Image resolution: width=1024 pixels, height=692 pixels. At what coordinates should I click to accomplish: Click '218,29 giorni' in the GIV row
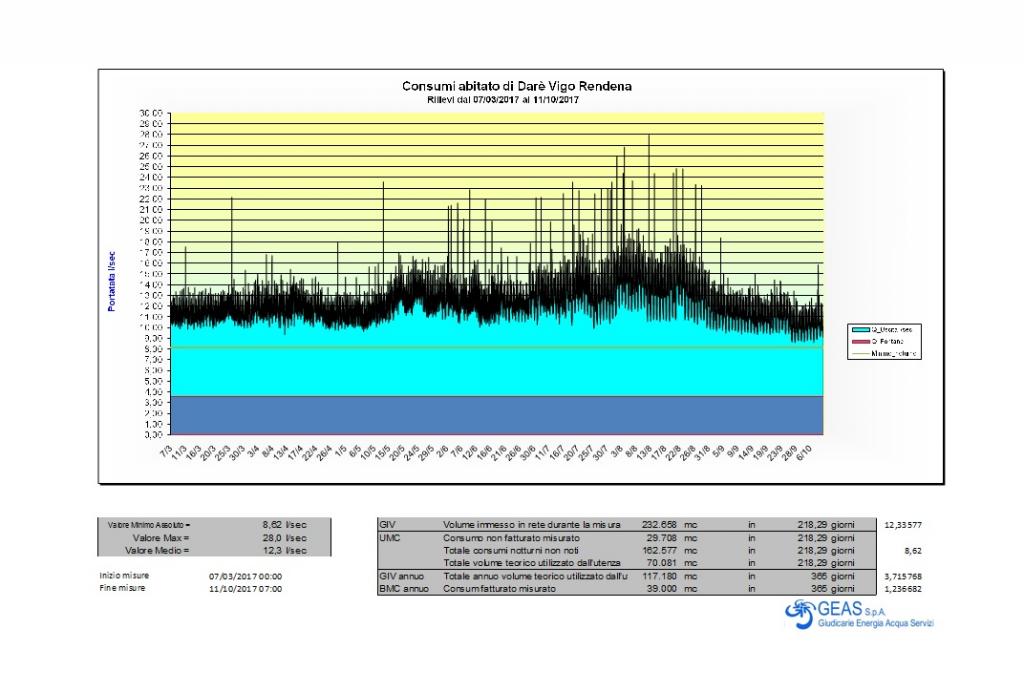click(825, 525)
